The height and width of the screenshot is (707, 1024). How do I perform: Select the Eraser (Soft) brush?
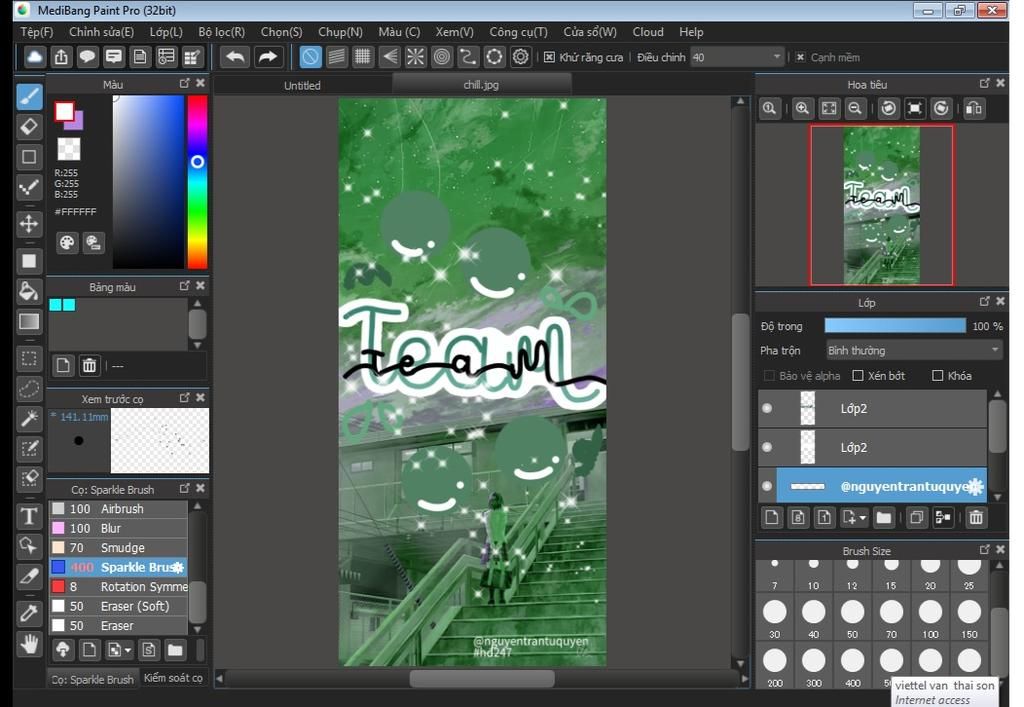coord(118,606)
